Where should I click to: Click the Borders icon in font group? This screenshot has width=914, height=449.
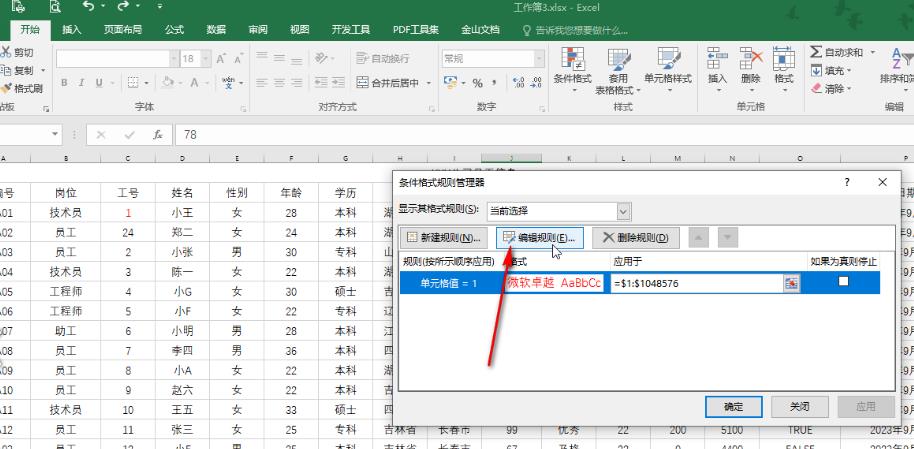133,83
